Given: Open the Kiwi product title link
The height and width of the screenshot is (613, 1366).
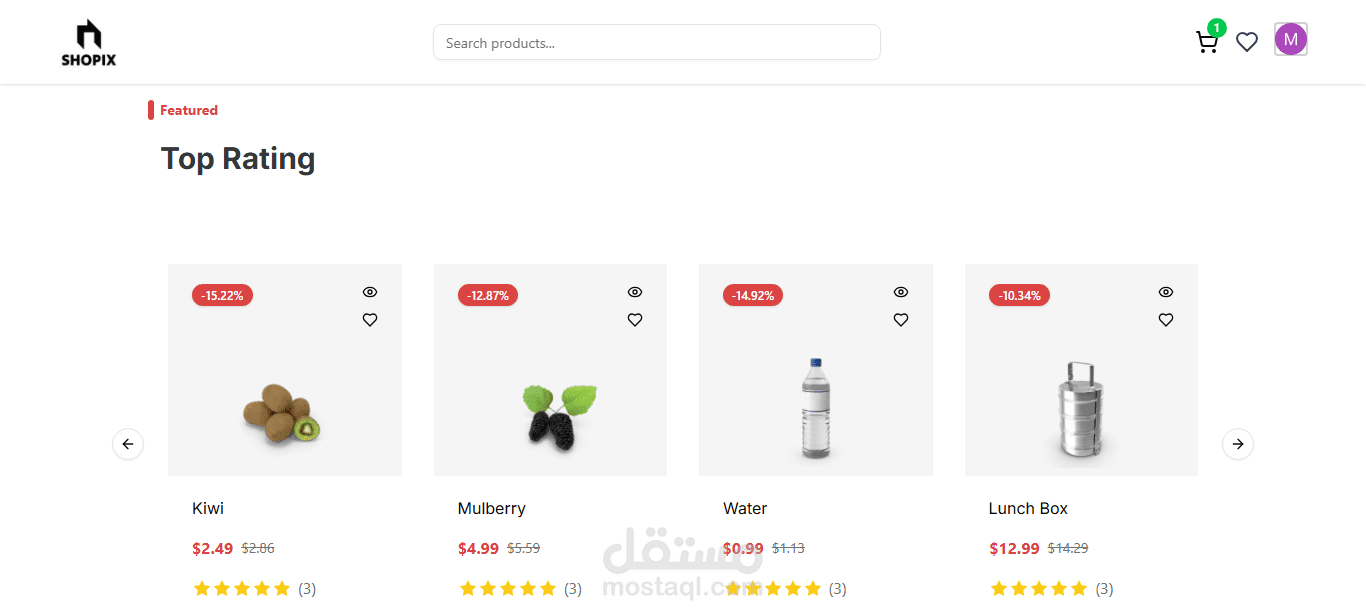Looking at the screenshot, I should pos(208,508).
